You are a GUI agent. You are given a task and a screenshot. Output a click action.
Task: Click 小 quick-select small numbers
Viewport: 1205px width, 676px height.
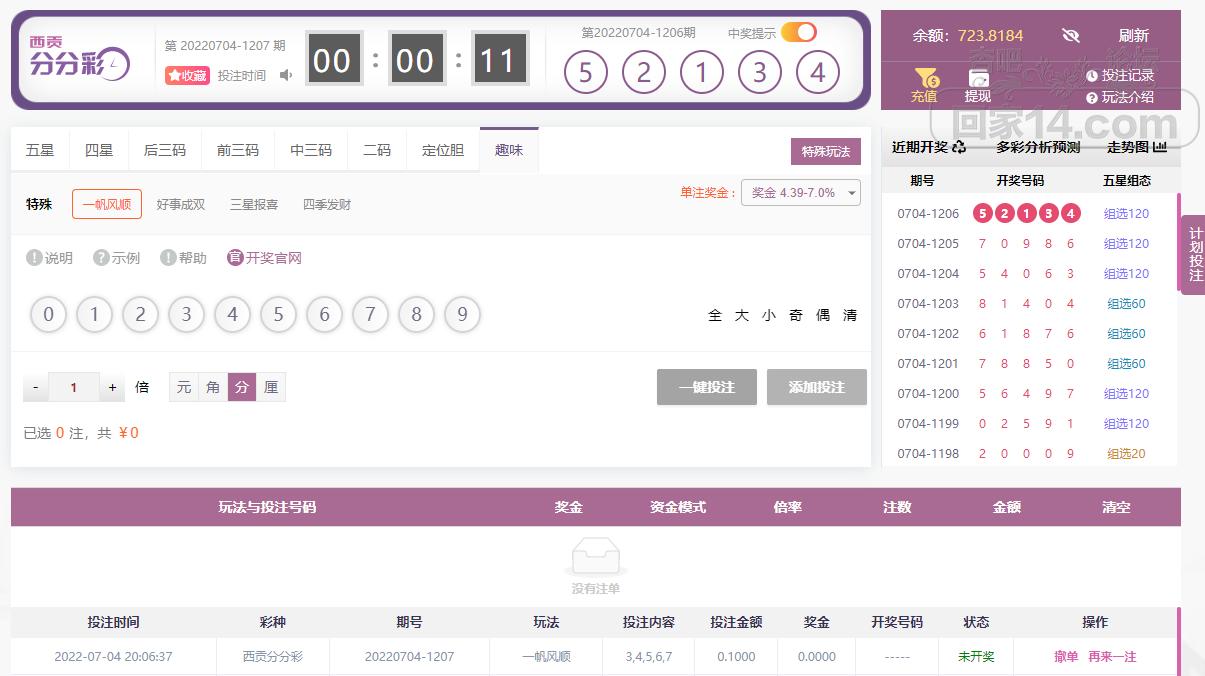769,315
